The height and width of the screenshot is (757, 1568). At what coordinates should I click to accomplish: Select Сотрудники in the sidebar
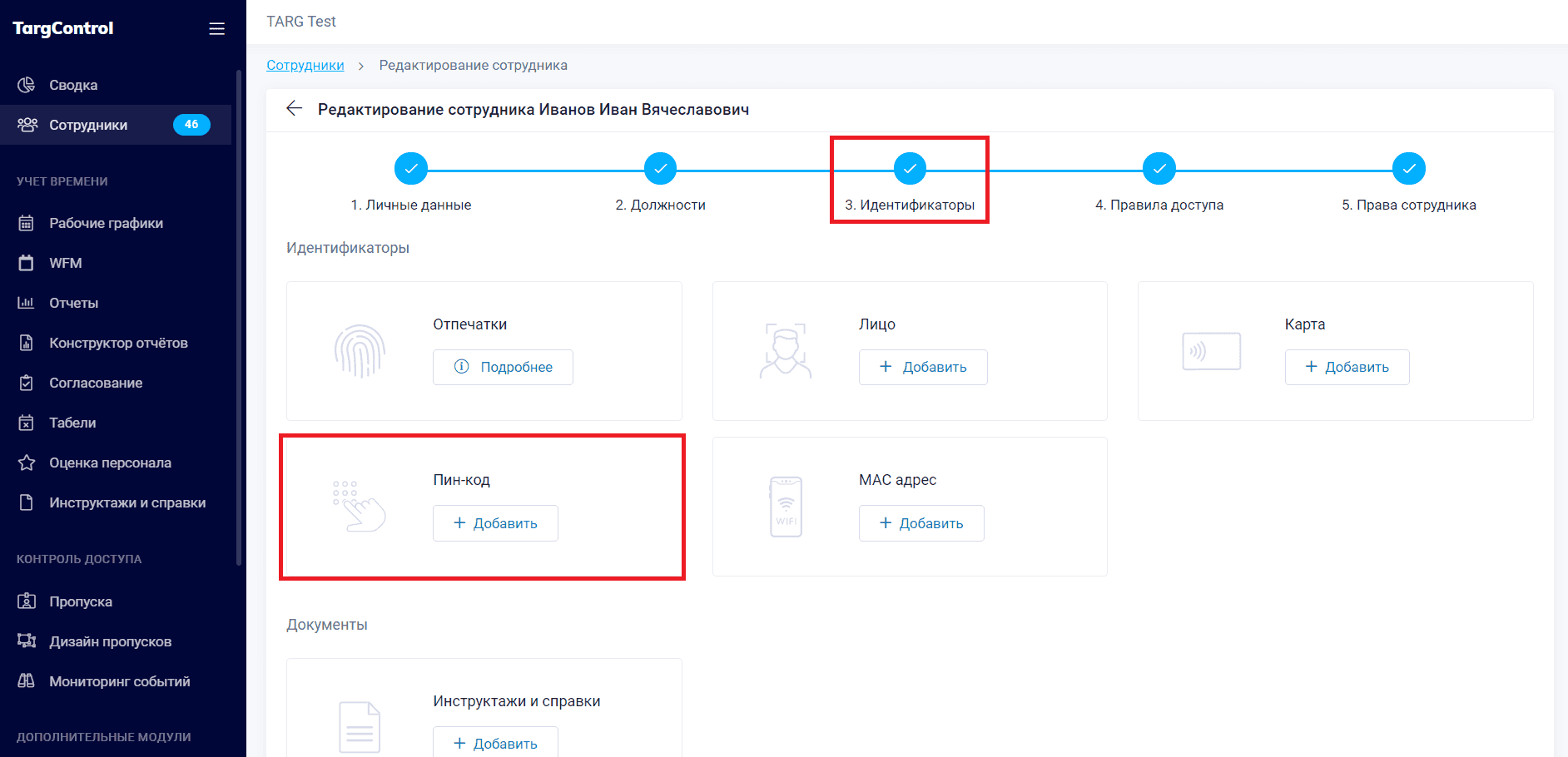[87, 125]
